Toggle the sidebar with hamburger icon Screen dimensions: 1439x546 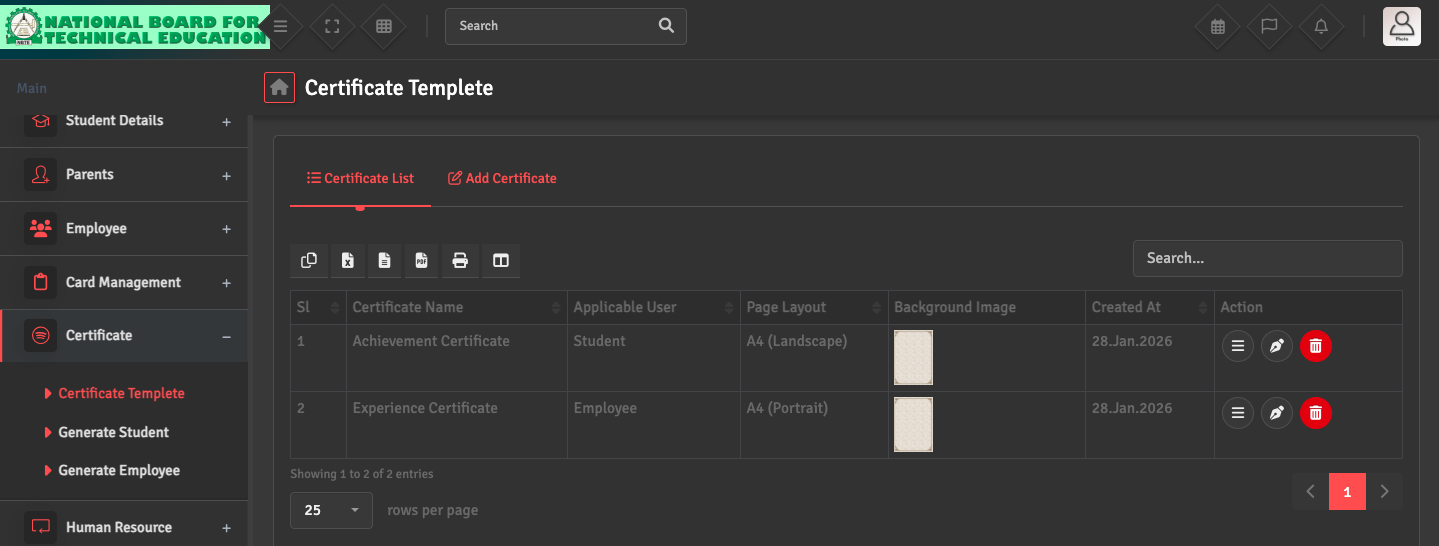tap(281, 27)
